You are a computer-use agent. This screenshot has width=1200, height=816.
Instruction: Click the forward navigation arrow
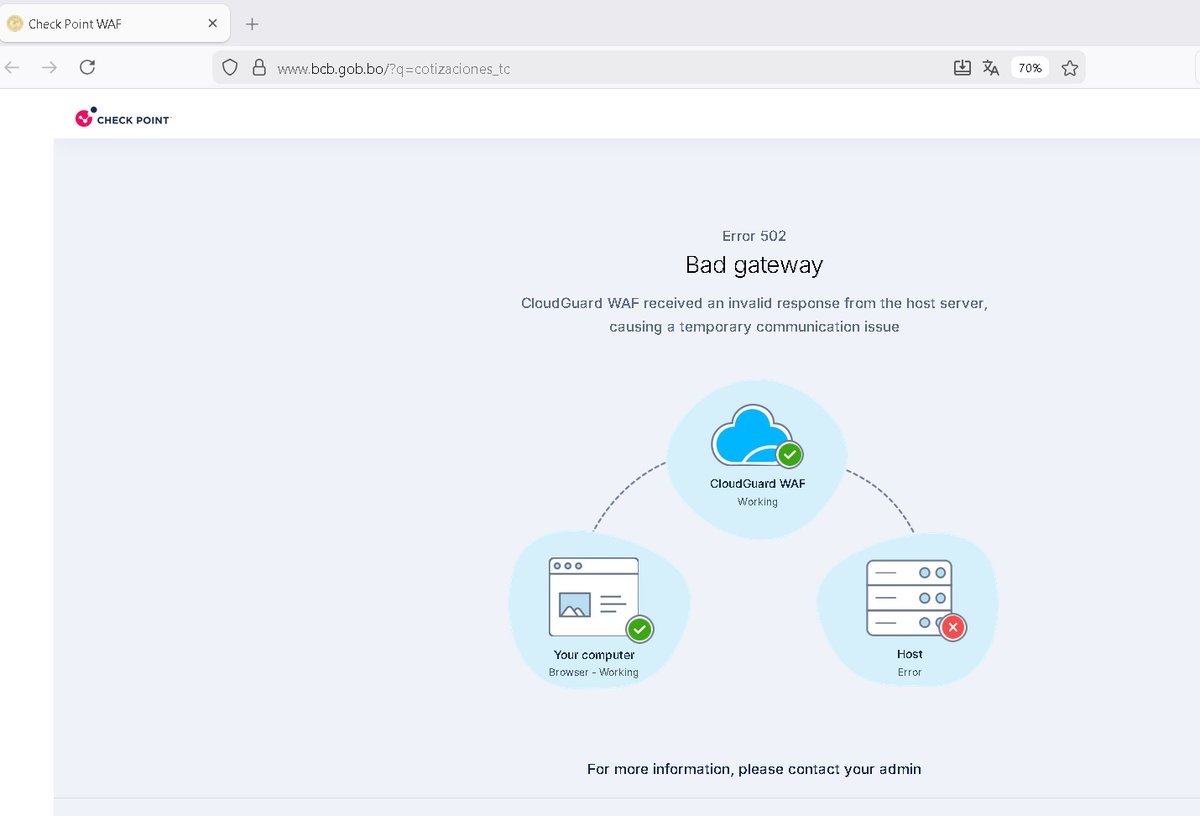(x=48, y=67)
